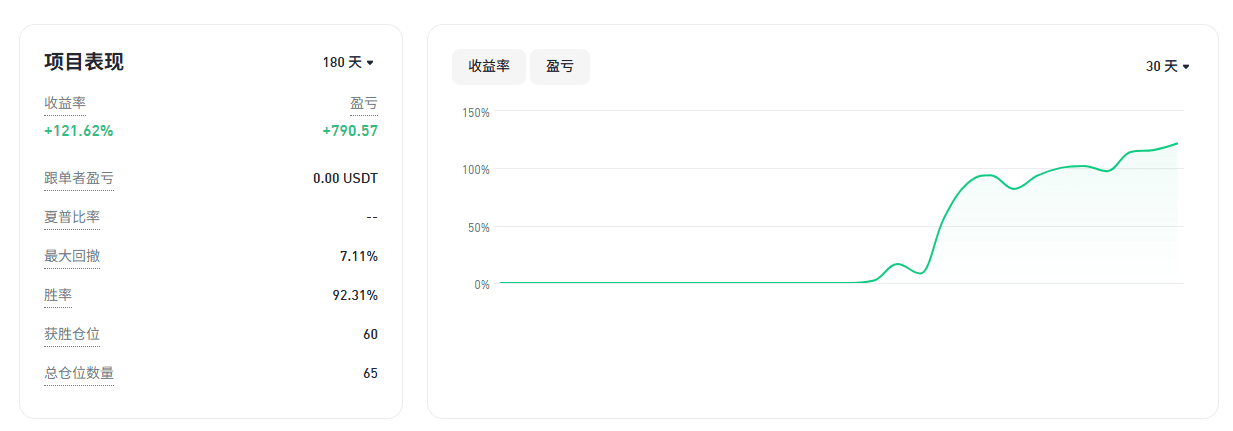Click the 总仓位数量 label
The height and width of the screenshot is (431, 1233).
[x=79, y=373]
